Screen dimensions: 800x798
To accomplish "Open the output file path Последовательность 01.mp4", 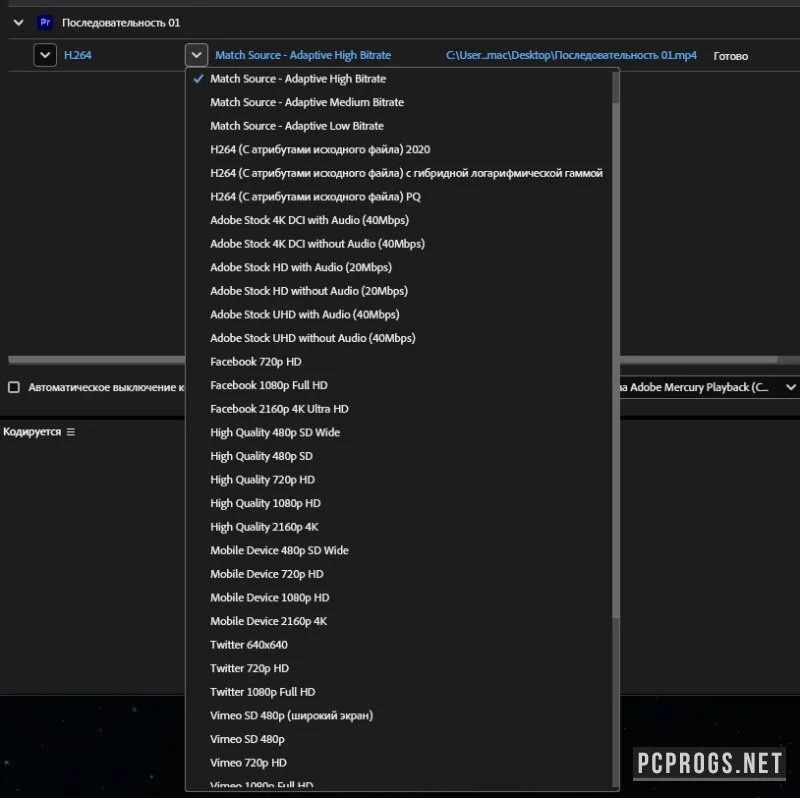I will [571, 55].
